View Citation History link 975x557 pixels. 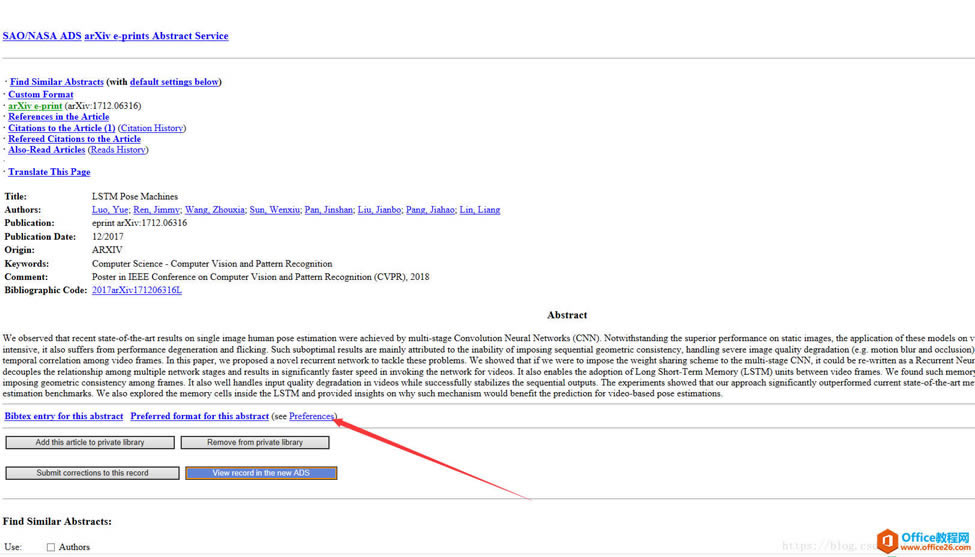pos(152,128)
